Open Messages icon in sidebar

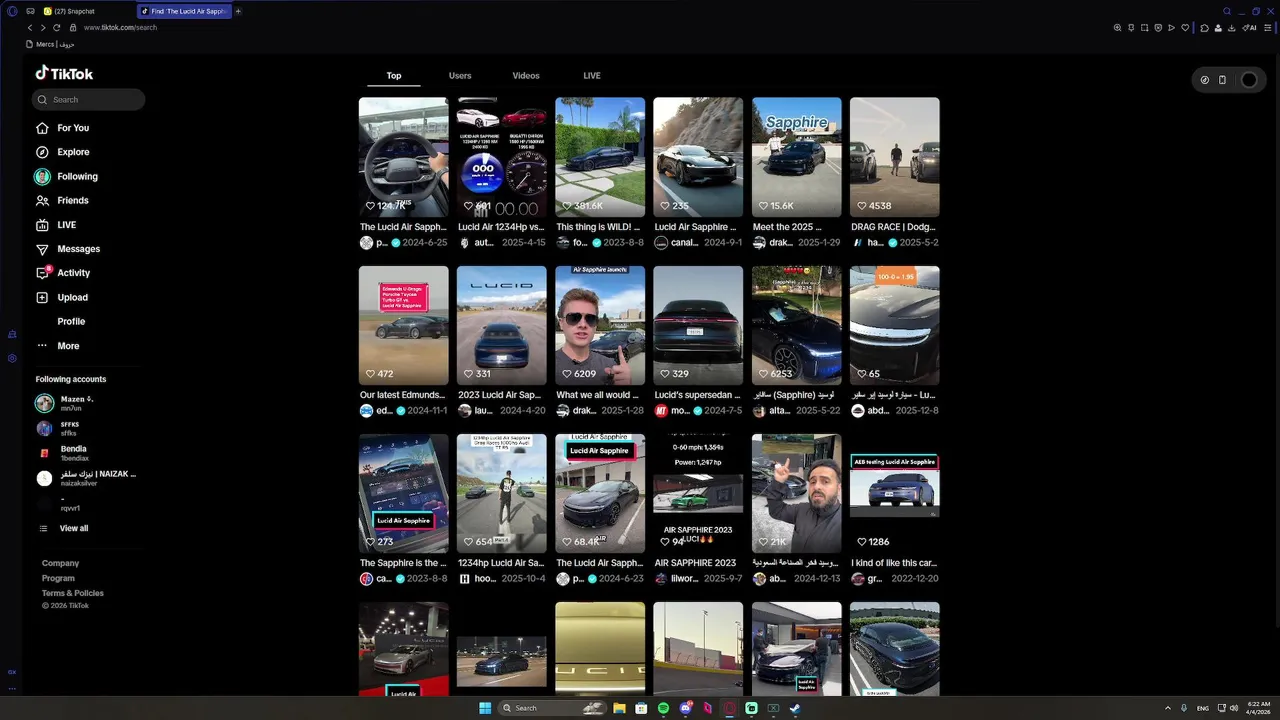point(42,249)
